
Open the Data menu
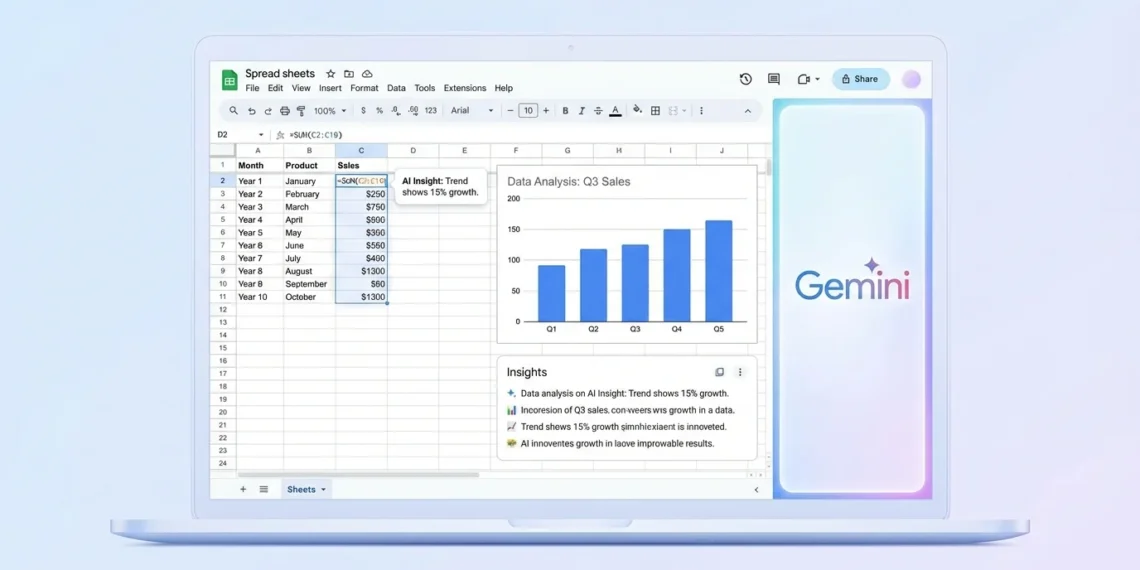coord(396,88)
